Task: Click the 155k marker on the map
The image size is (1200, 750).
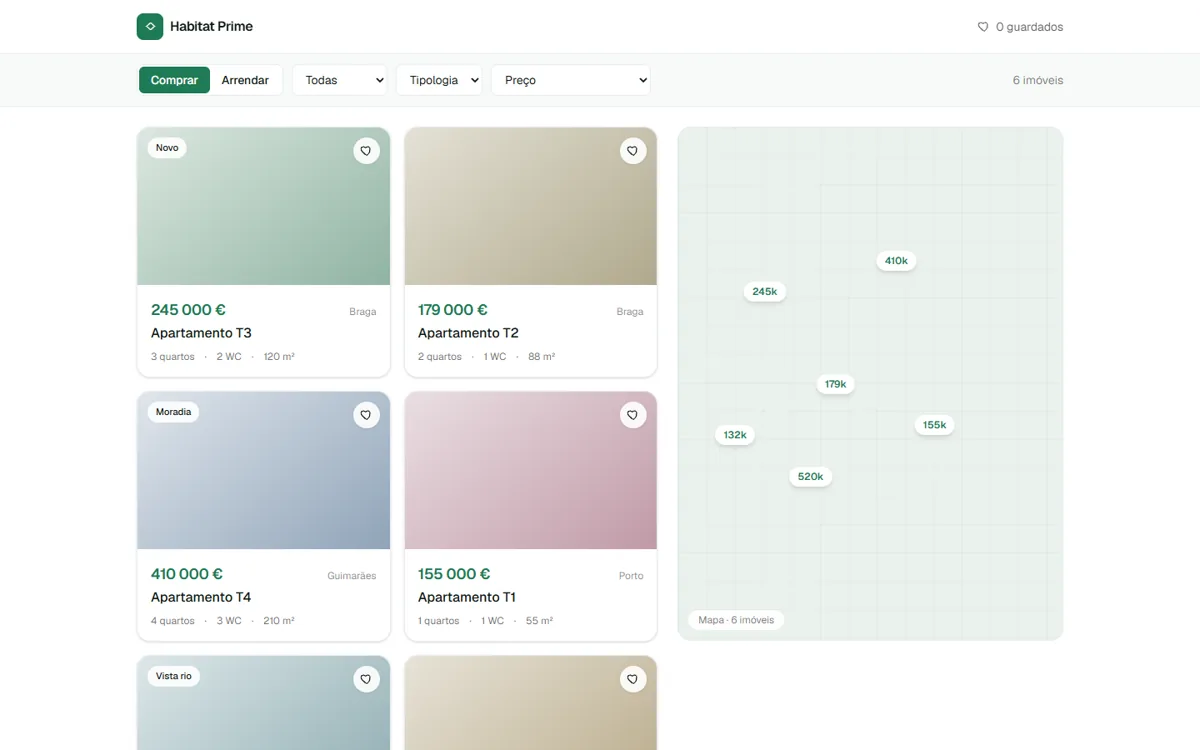Action: click(x=935, y=425)
